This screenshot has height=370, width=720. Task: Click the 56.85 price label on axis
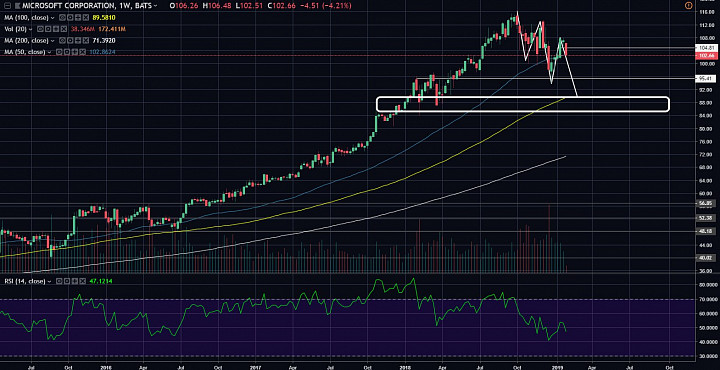[706, 203]
